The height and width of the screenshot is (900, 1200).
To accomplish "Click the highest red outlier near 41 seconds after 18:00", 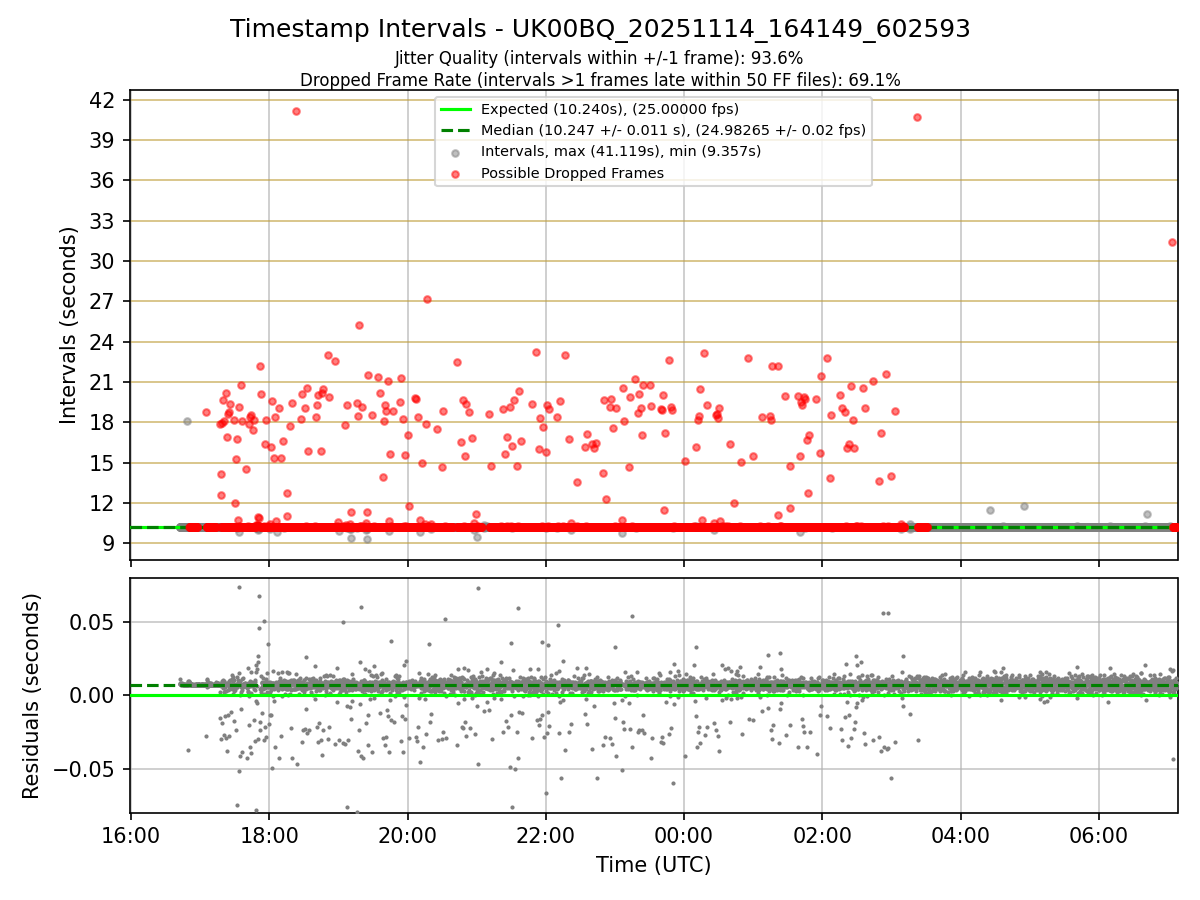I will [296, 111].
